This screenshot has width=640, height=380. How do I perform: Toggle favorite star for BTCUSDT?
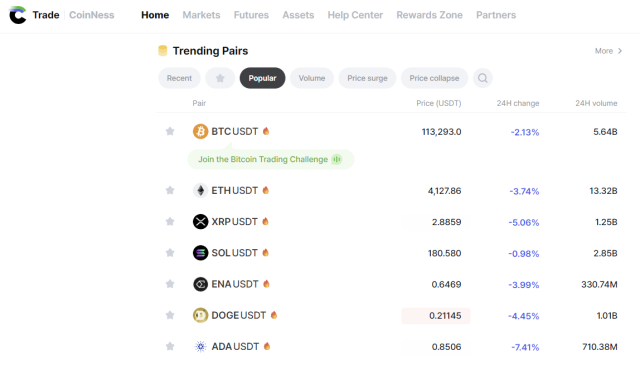point(170,131)
